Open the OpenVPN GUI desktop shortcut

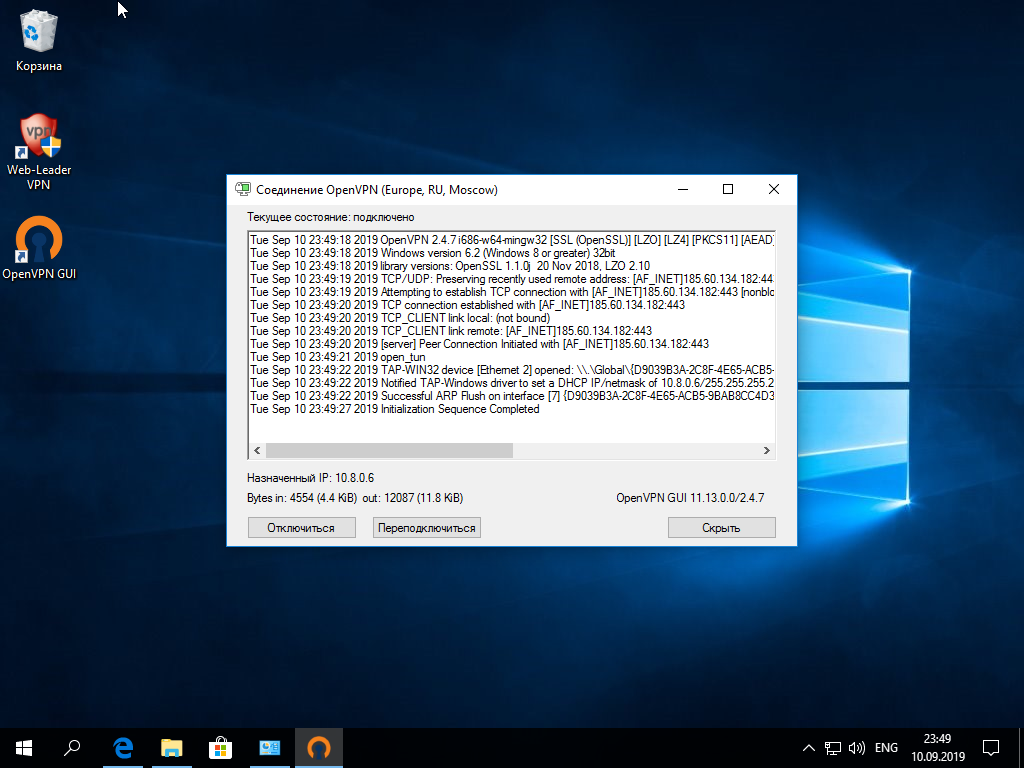39,248
